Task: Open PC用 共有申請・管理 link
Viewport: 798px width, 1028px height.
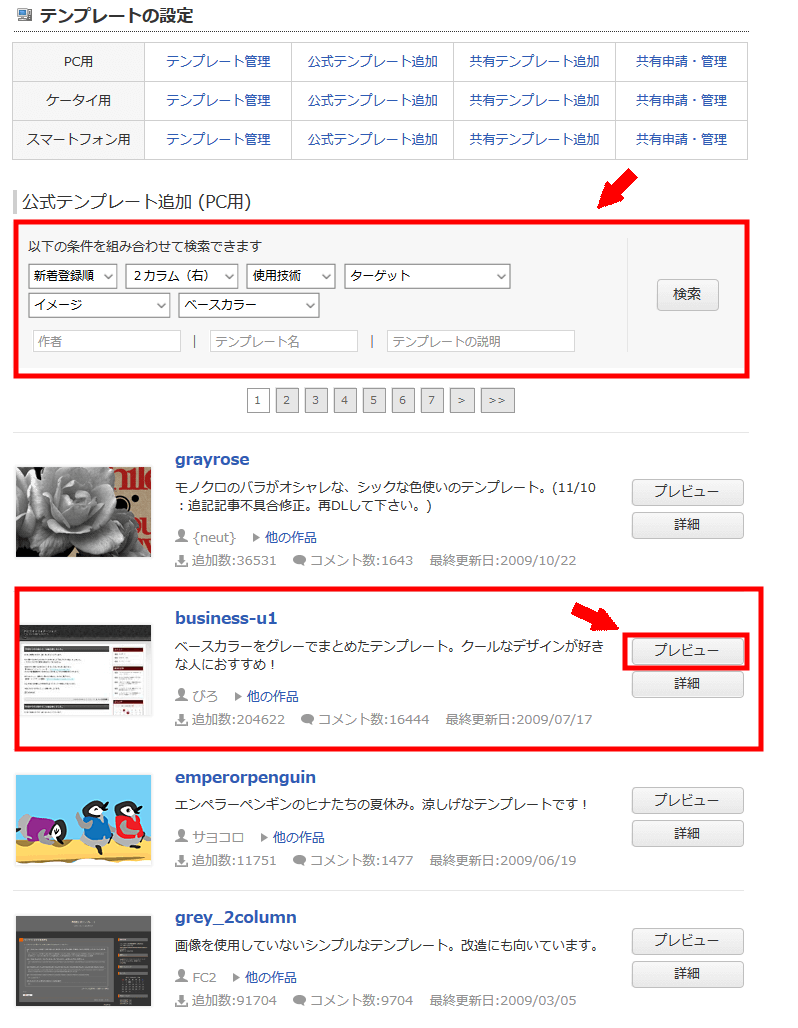Action: [x=681, y=62]
